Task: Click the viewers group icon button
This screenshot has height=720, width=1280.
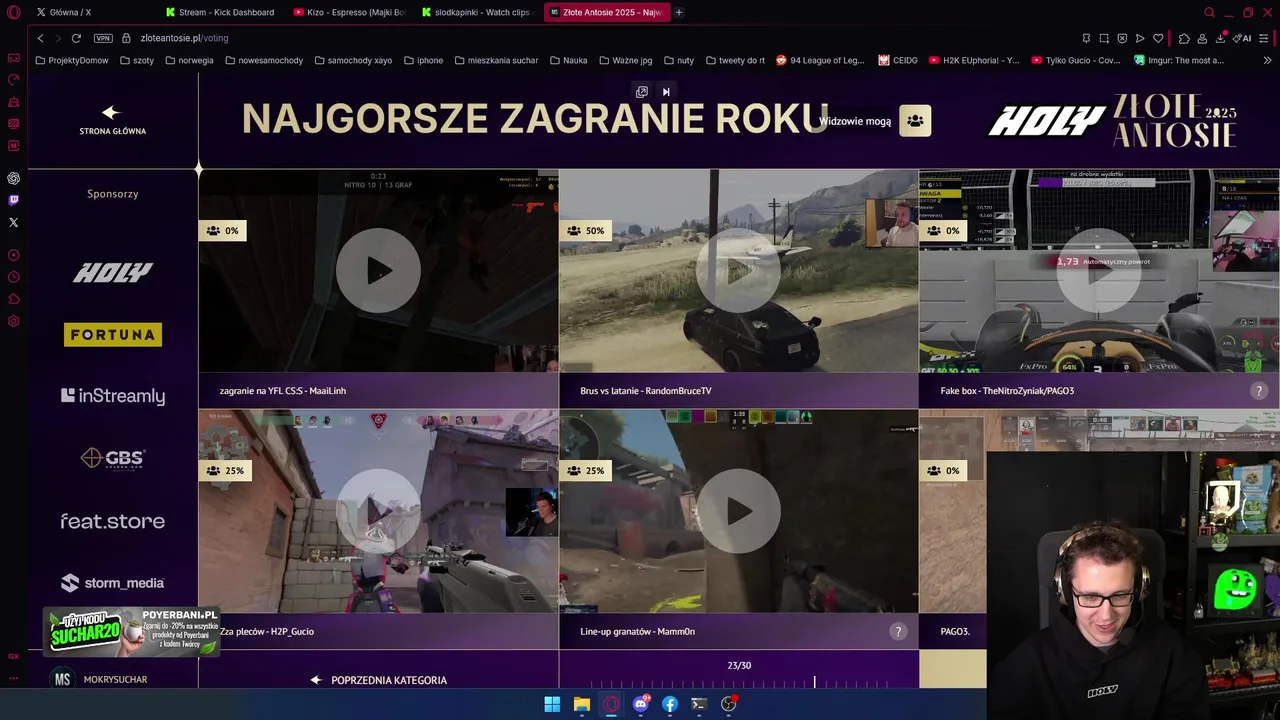Action: point(915,121)
